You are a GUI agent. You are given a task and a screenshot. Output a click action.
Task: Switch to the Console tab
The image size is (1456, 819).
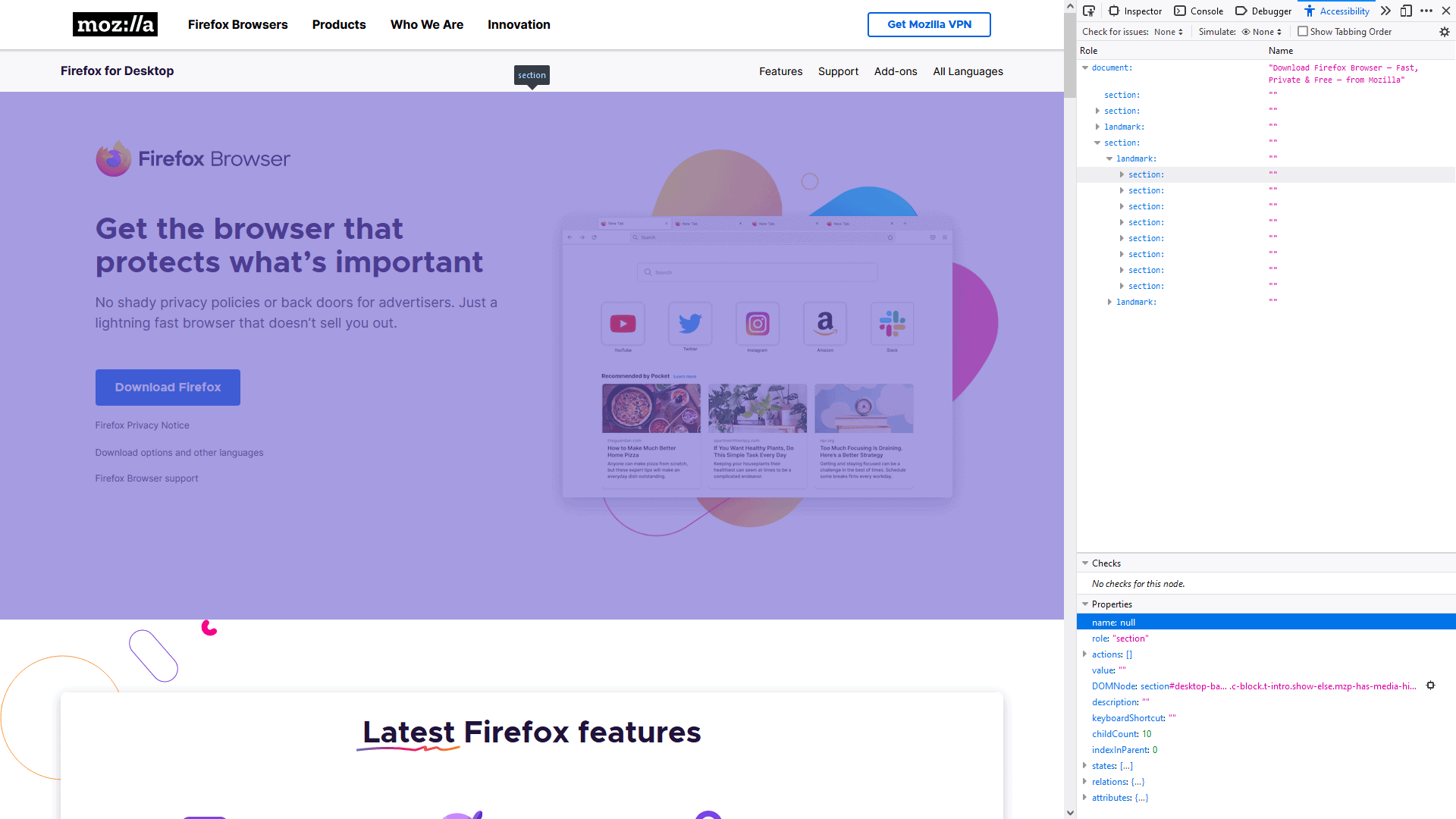click(1205, 11)
